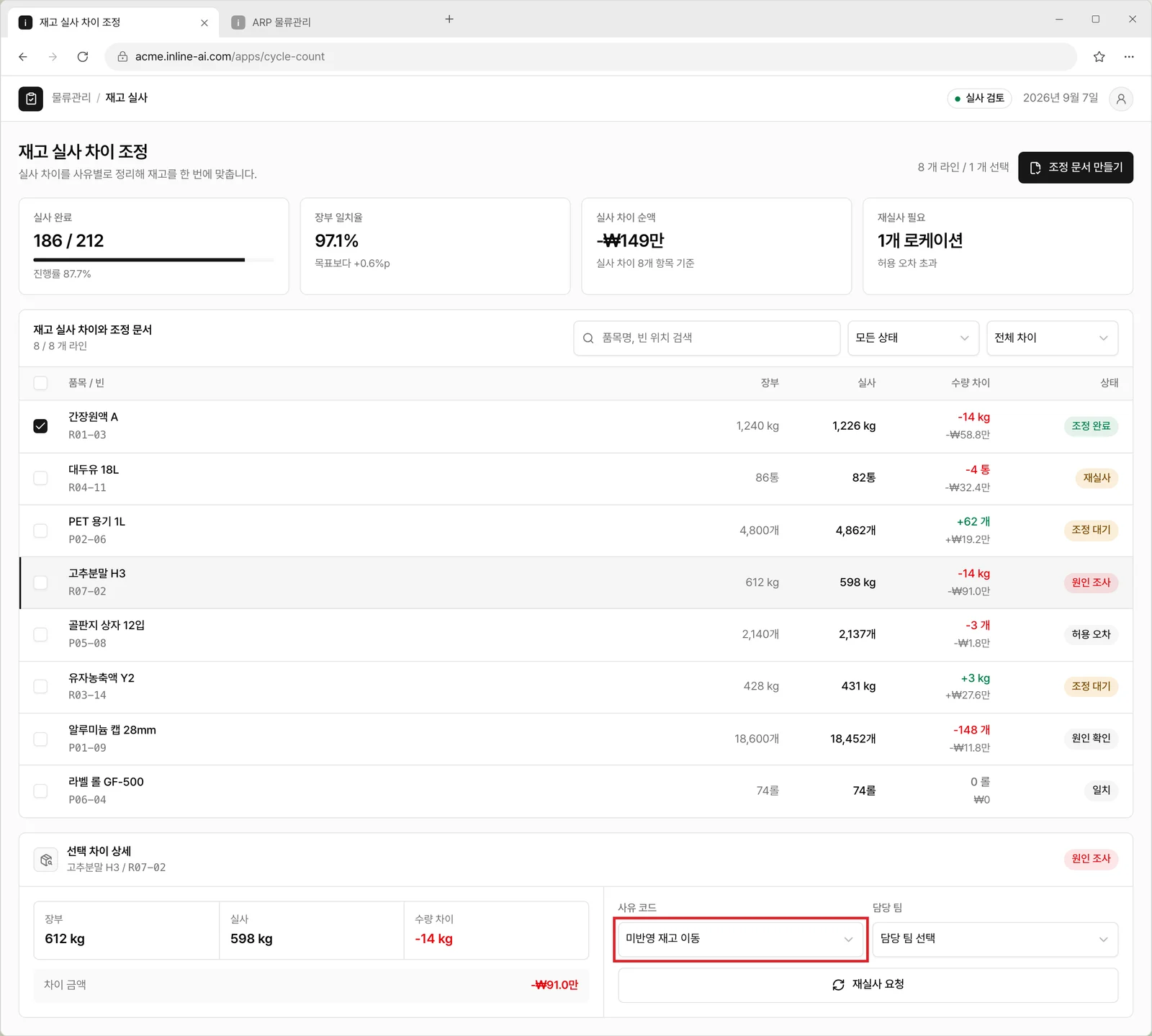This screenshot has height=1036, width=1152.
Task: Check the 고추분말 H3 row checkbox
Action: point(40,582)
